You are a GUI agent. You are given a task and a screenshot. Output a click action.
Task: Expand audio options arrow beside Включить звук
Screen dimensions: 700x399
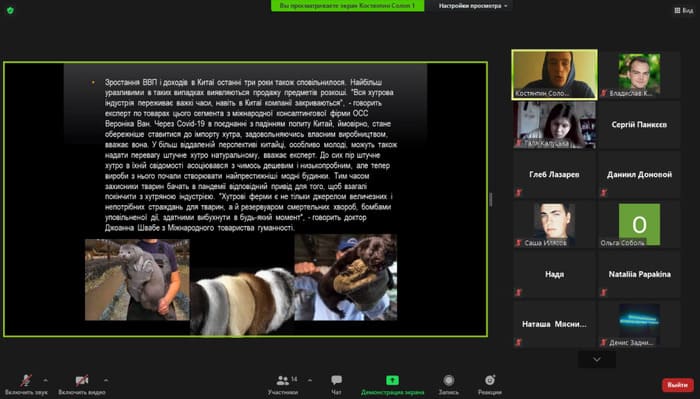click(46, 380)
